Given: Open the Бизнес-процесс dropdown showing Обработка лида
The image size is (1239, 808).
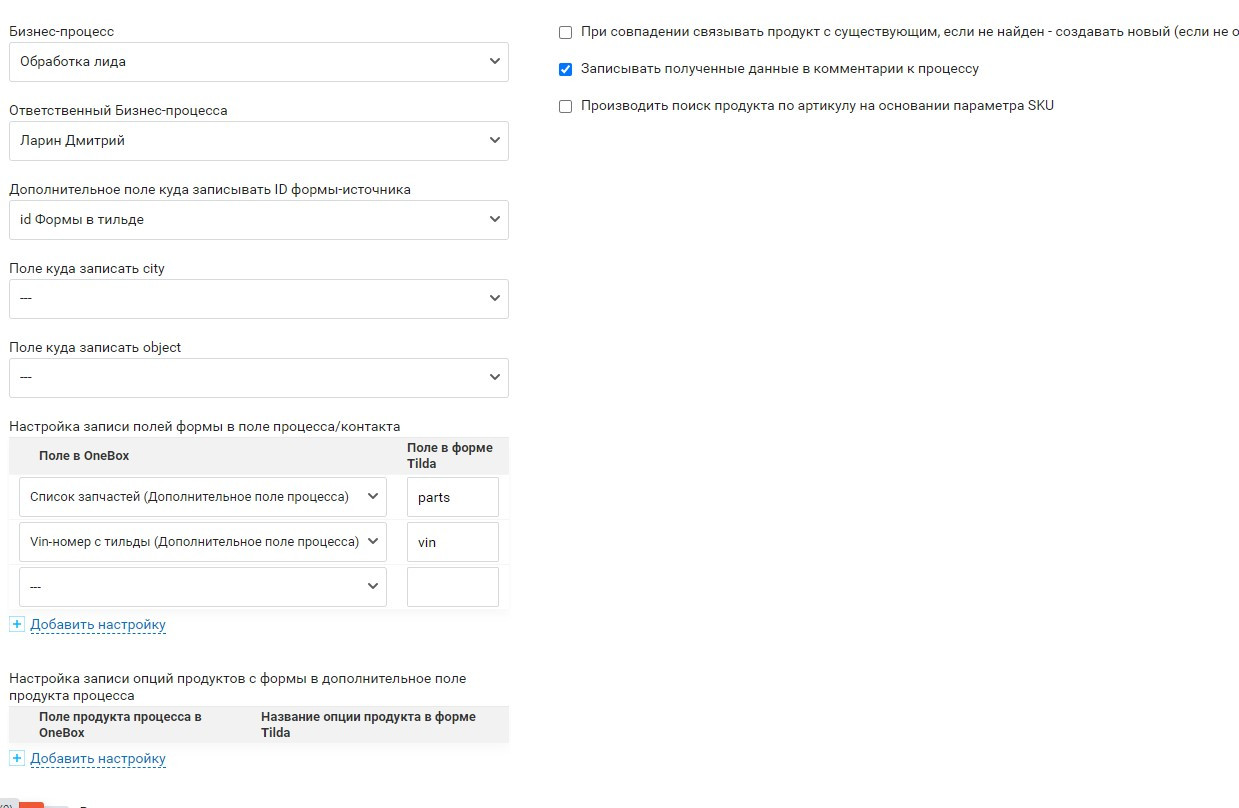Looking at the screenshot, I should (x=258, y=62).
